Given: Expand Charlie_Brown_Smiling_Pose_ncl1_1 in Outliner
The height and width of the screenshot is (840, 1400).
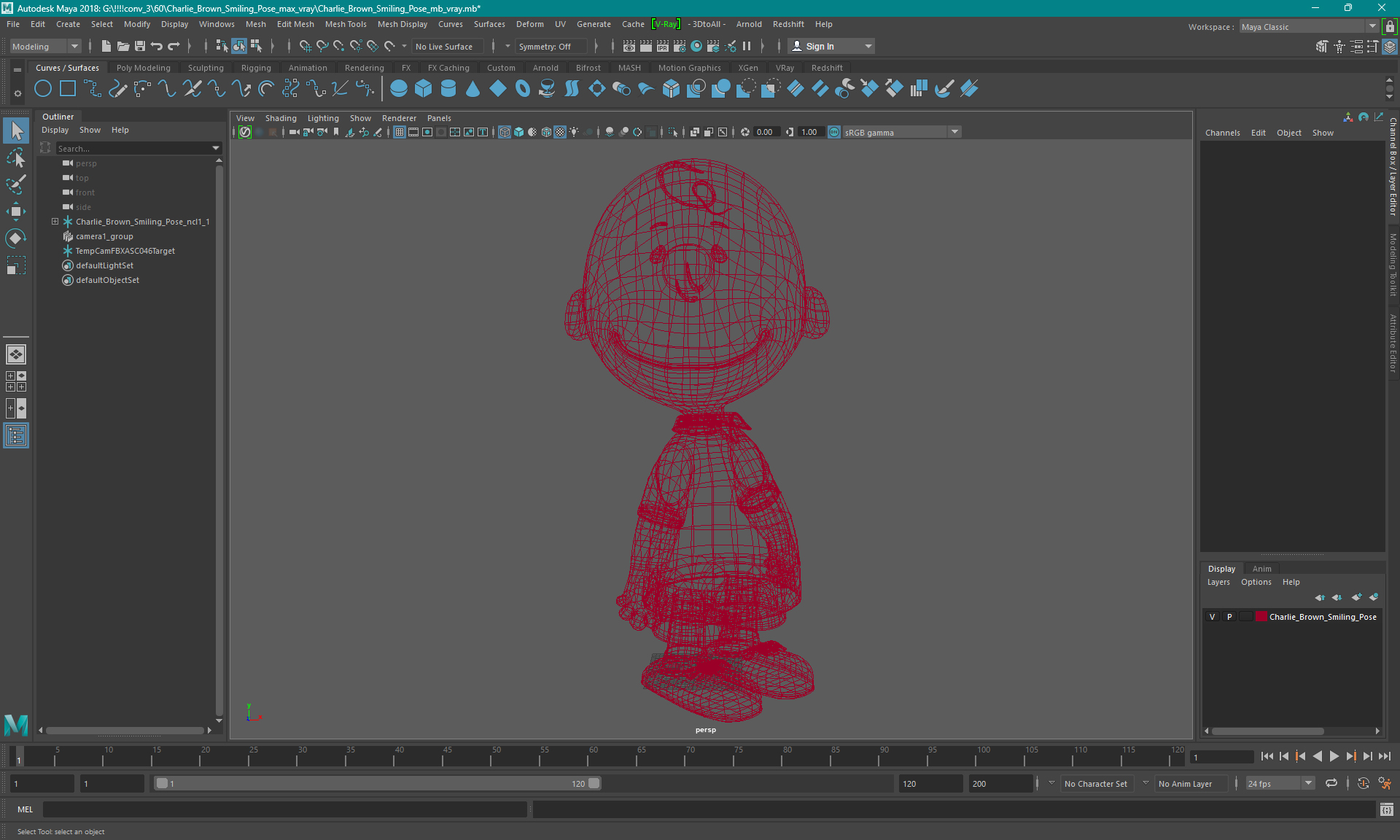Looking at the screenshot, I should pos(55,222).
